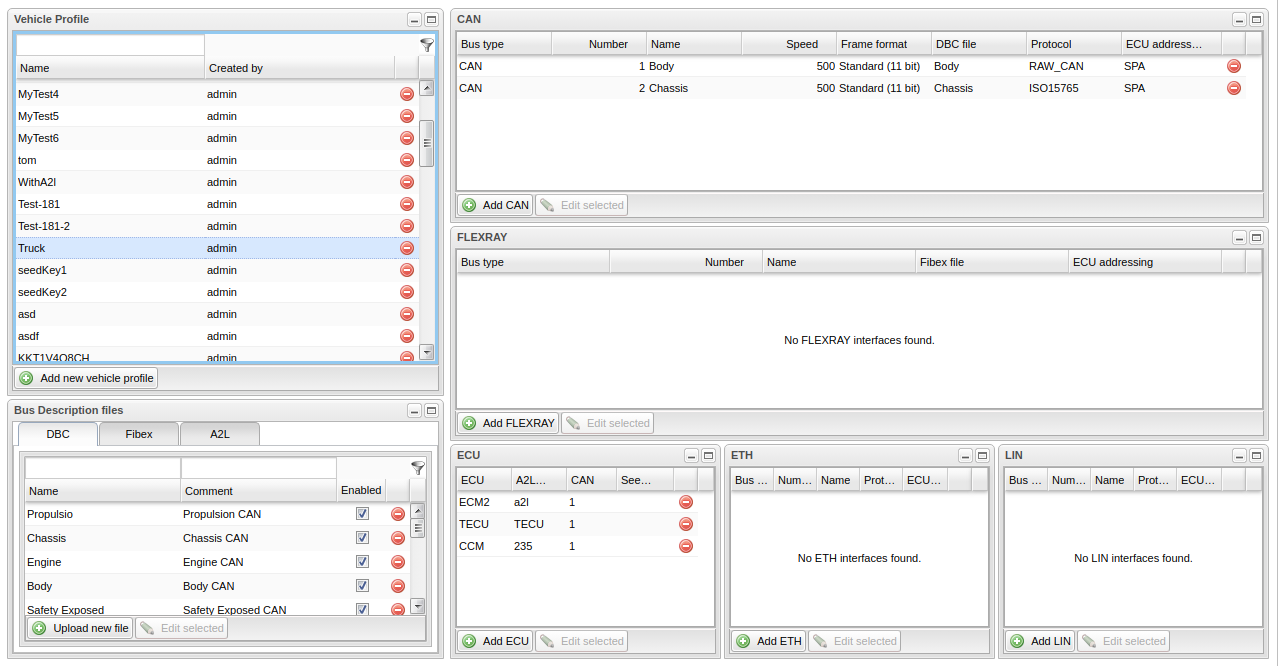Collapse the FLEXRAY panel

1239,238
